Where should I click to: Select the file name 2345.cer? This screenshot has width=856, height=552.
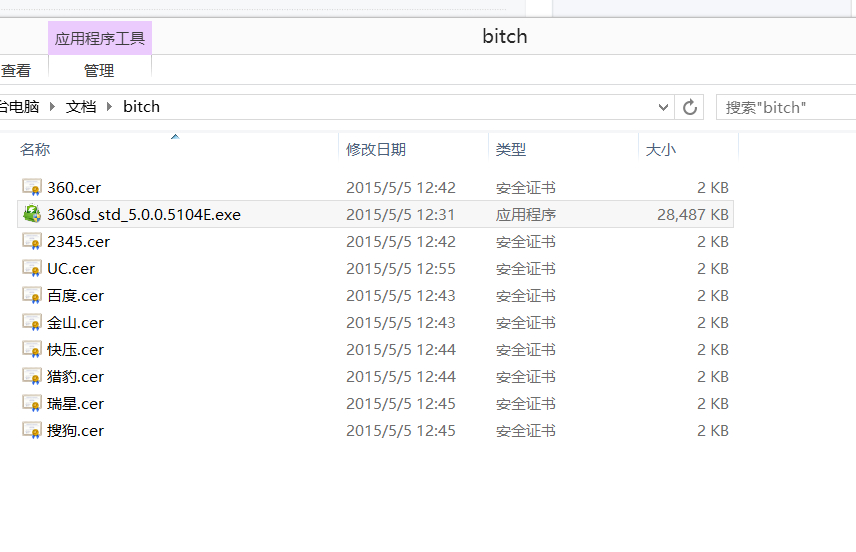tap(78, 242)
